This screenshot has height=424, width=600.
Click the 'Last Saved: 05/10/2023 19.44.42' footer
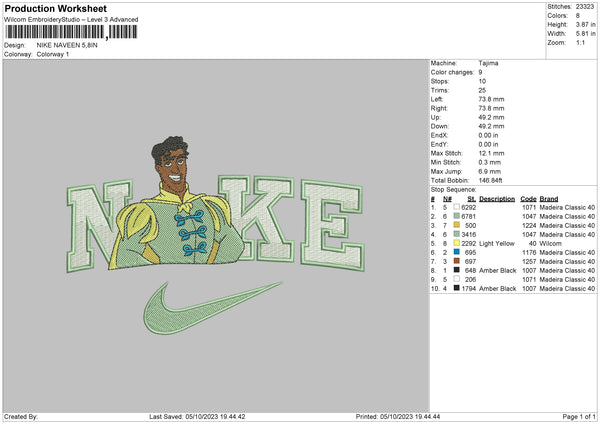coord(197,416)
